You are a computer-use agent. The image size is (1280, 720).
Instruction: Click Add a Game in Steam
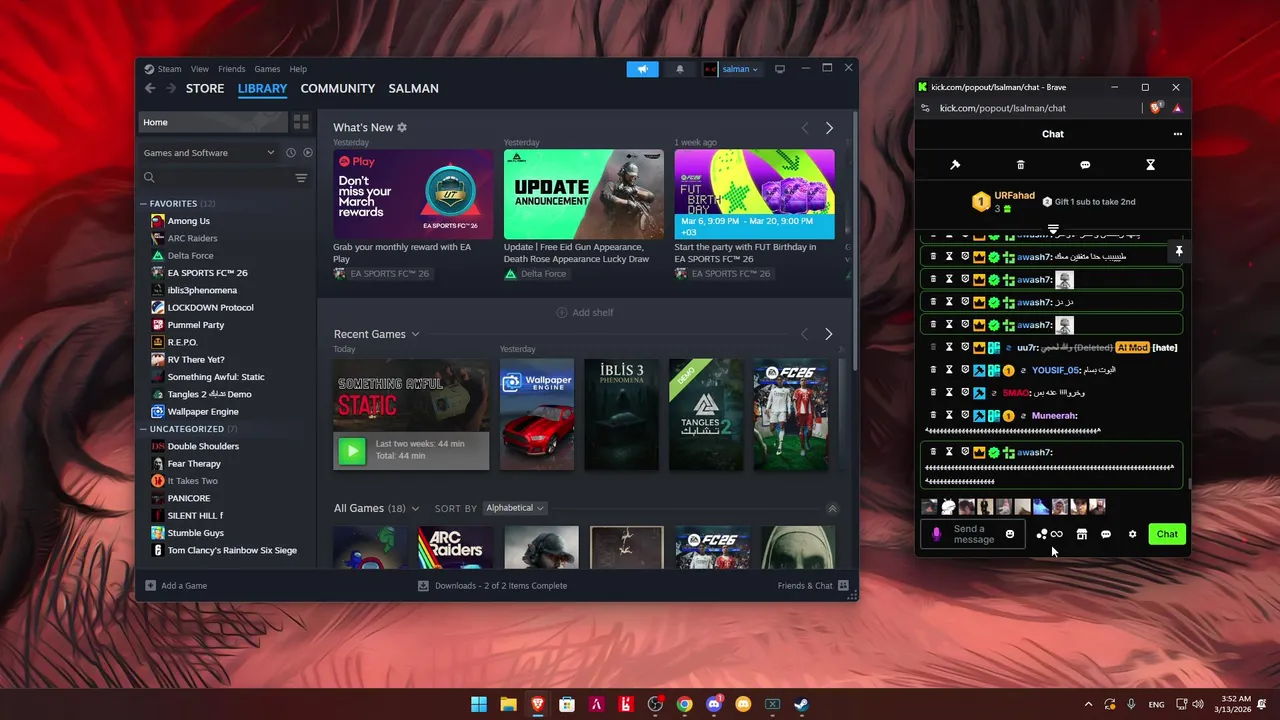[176, 586]
